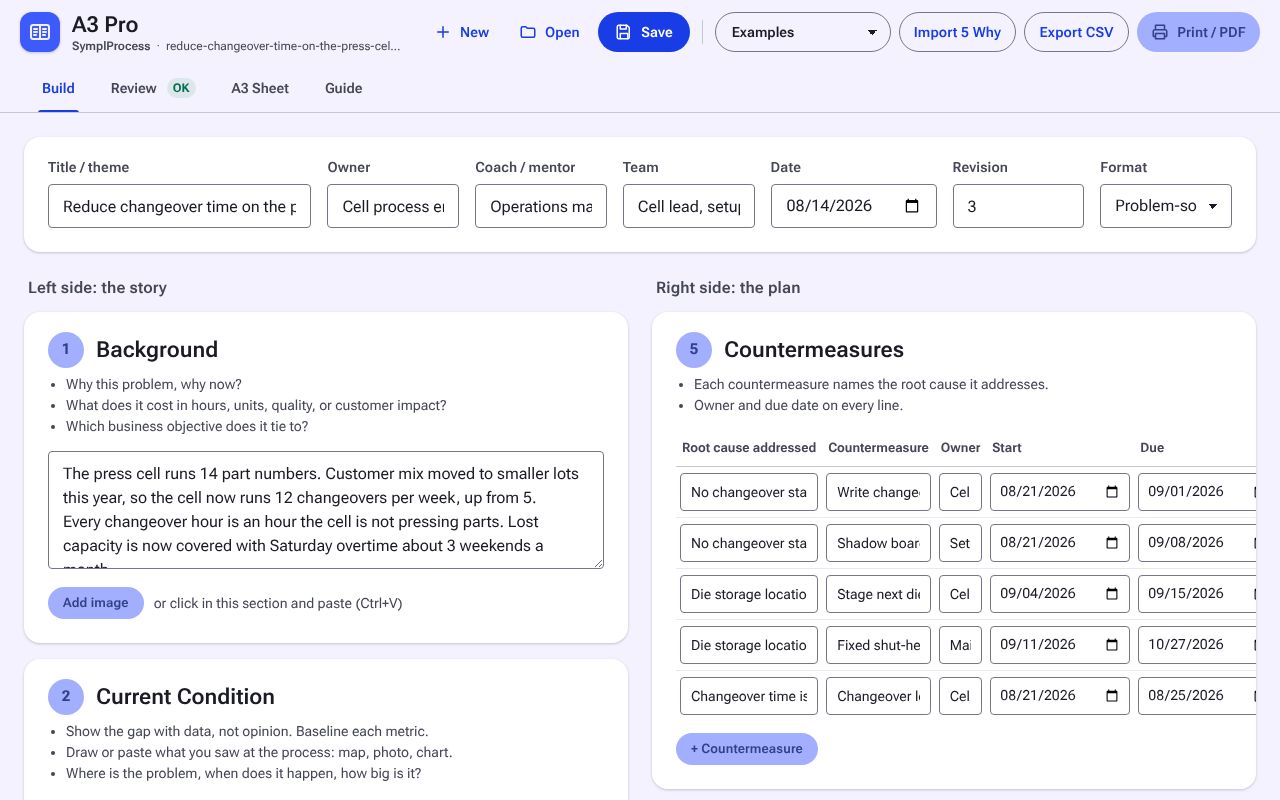The height and width of the screenshot is (800, 1280).
Task: Click the "Changeover time is" root cause cell
Action: pos(749,696)
